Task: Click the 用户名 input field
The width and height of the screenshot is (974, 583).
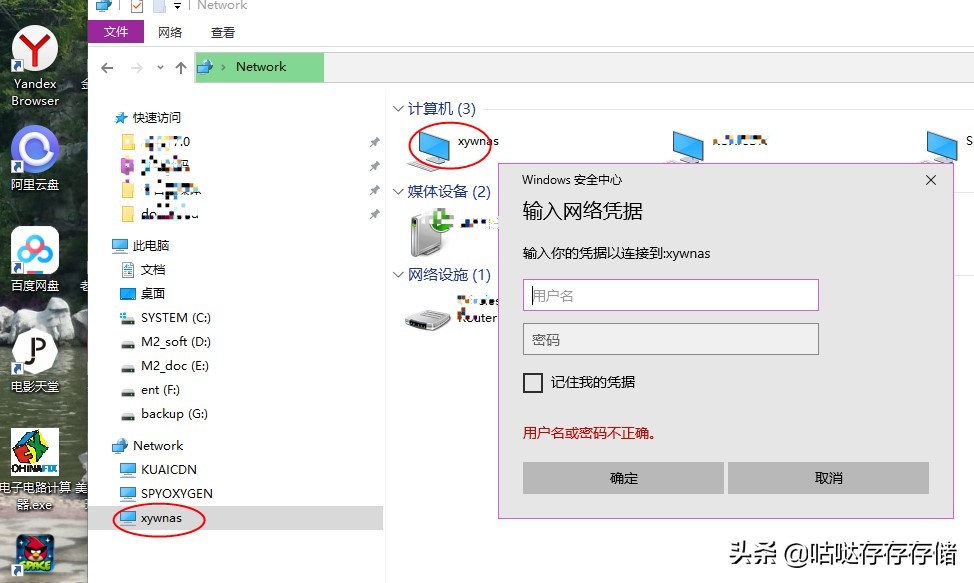Action: click(x=670, y=294)
